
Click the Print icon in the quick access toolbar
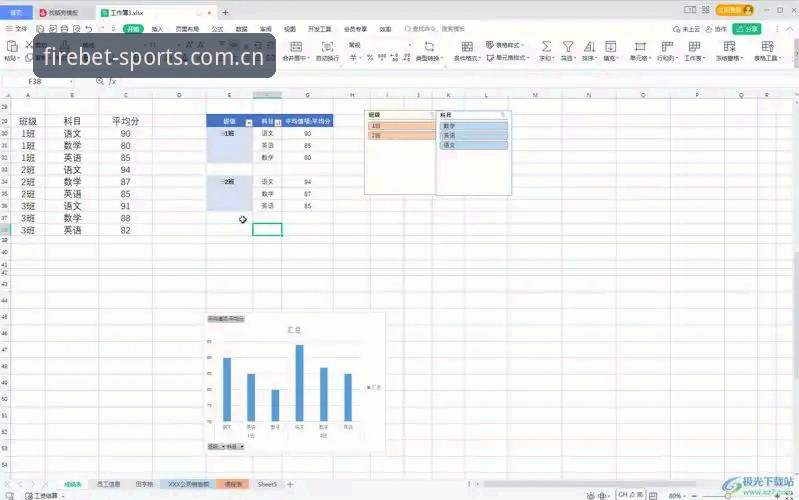click(x=64, y=29)
